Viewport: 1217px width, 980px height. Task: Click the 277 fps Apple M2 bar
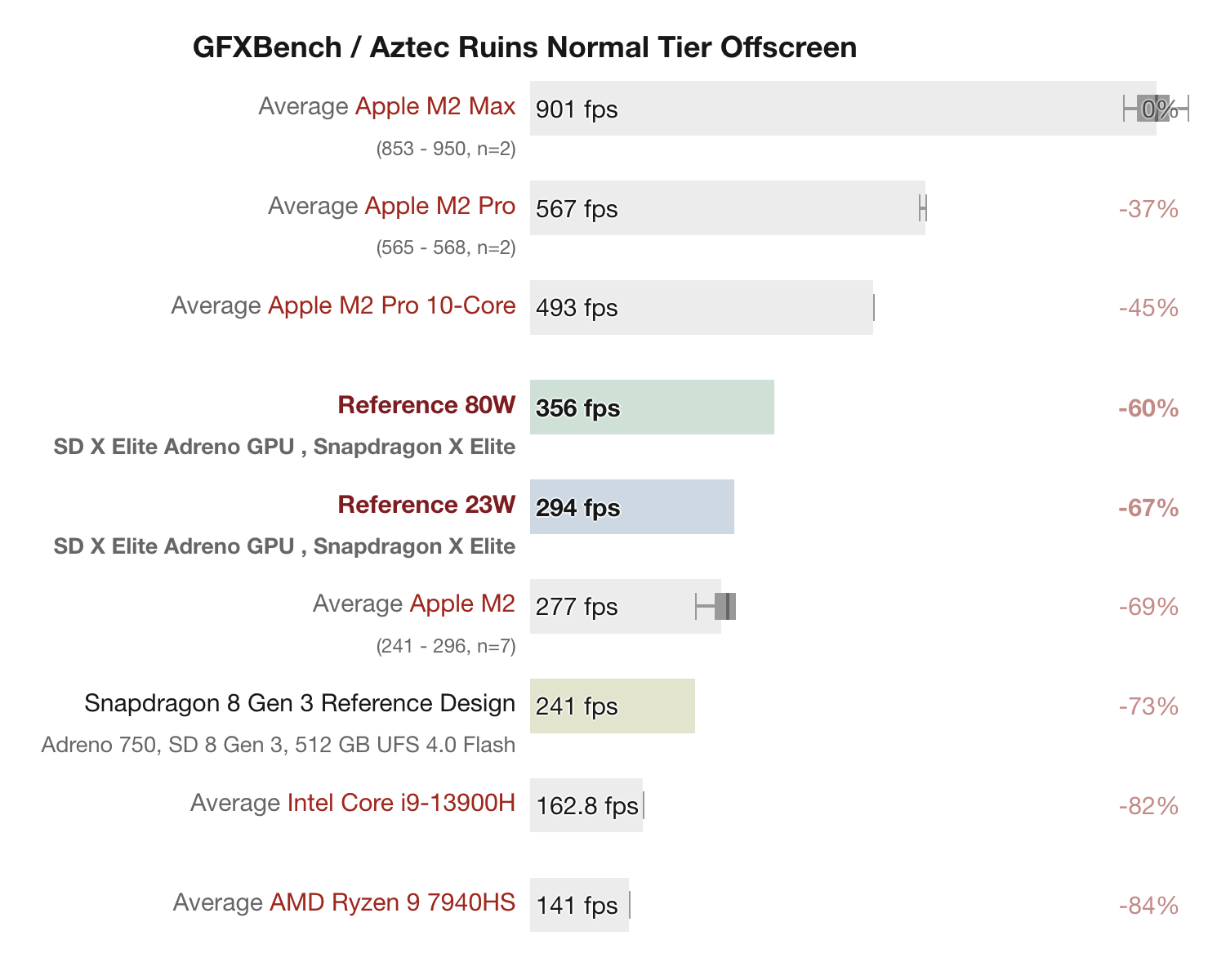tap(626, 606)
